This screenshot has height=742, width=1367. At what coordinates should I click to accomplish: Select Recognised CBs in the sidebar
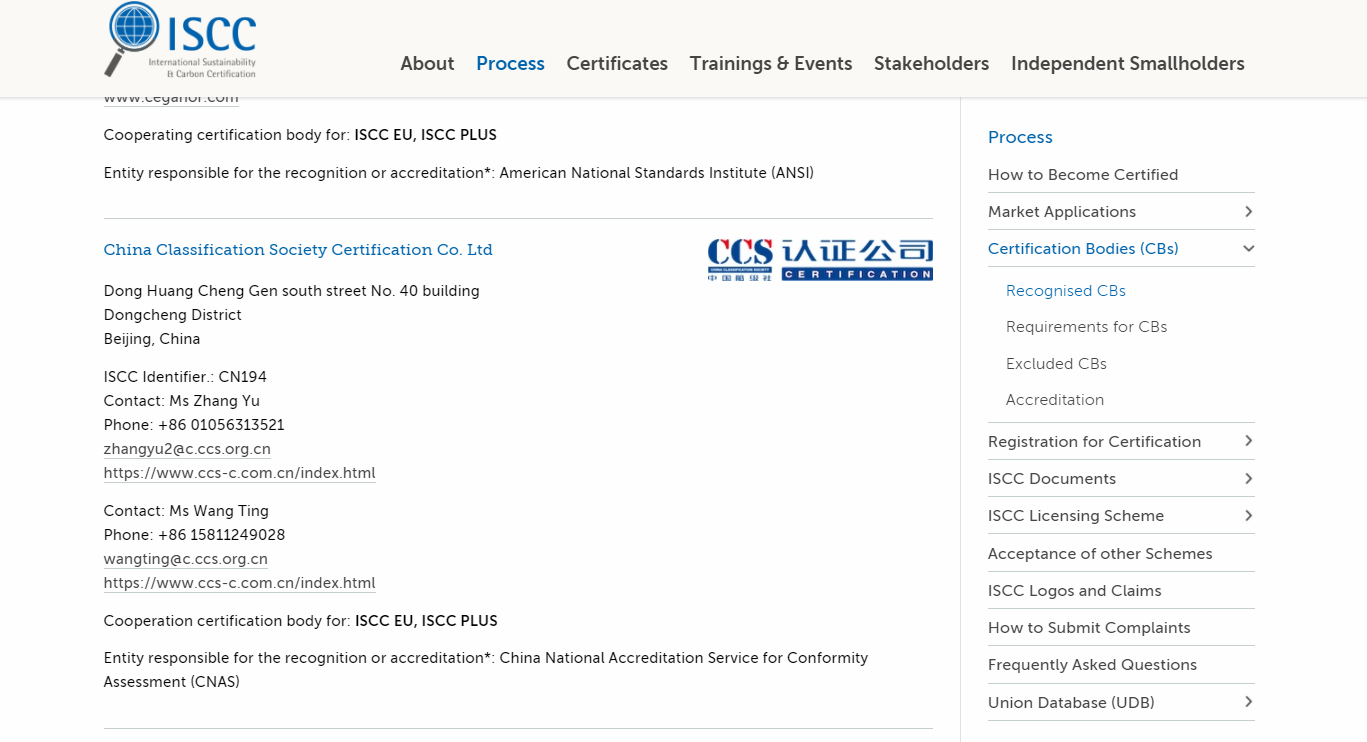coord(1065,291)
